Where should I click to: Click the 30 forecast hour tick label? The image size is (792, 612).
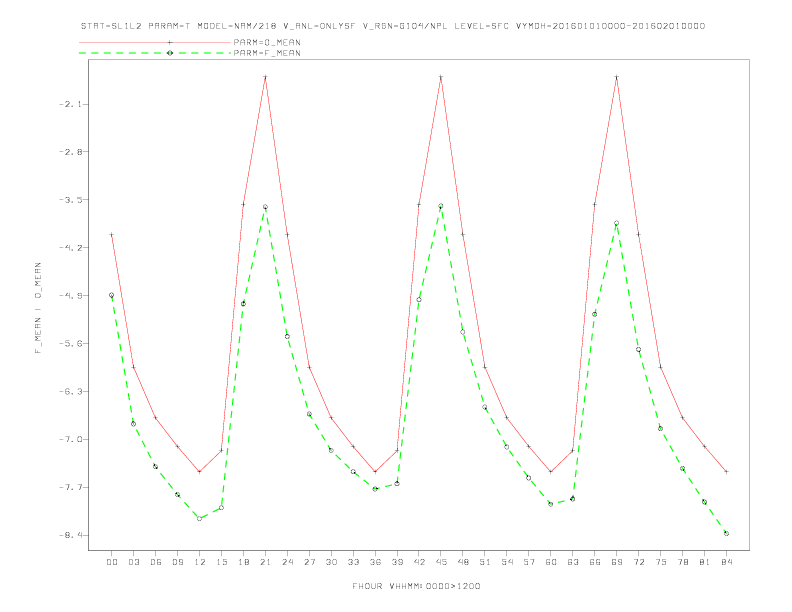click(331, 562)
